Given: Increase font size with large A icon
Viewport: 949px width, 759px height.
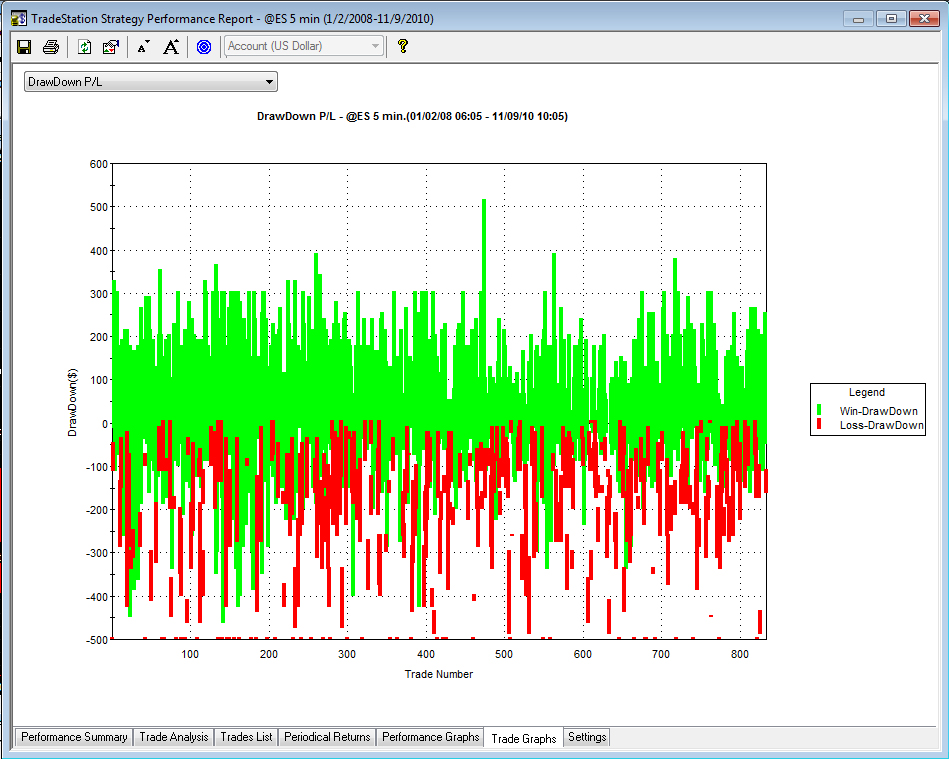Looking at the screenshot, I should 171,47.
